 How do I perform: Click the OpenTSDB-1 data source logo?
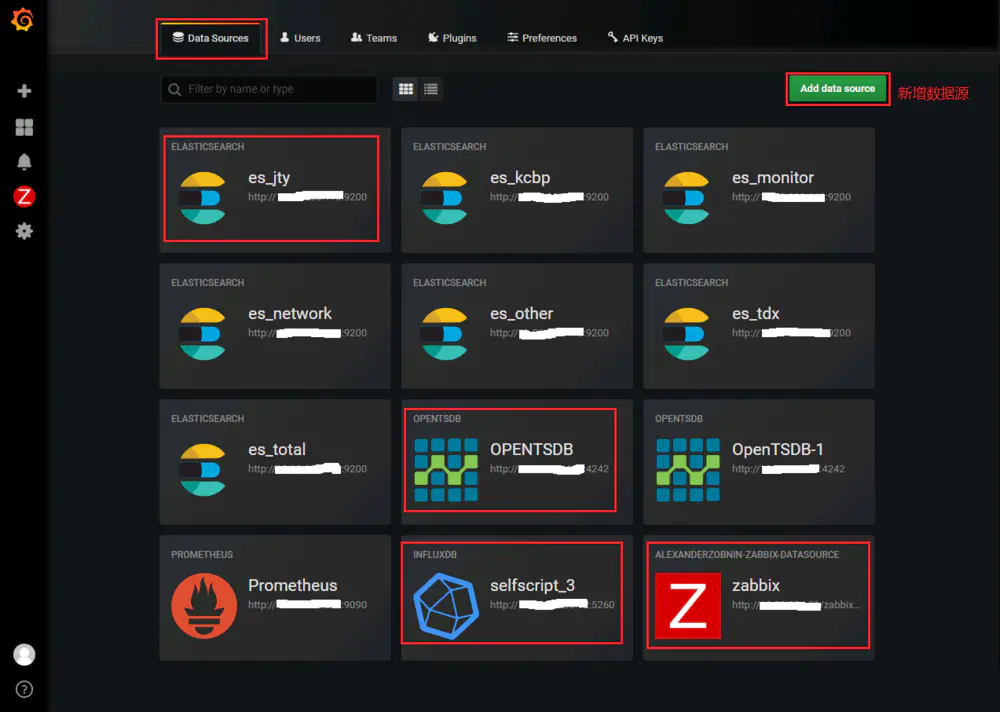point(688,470)
